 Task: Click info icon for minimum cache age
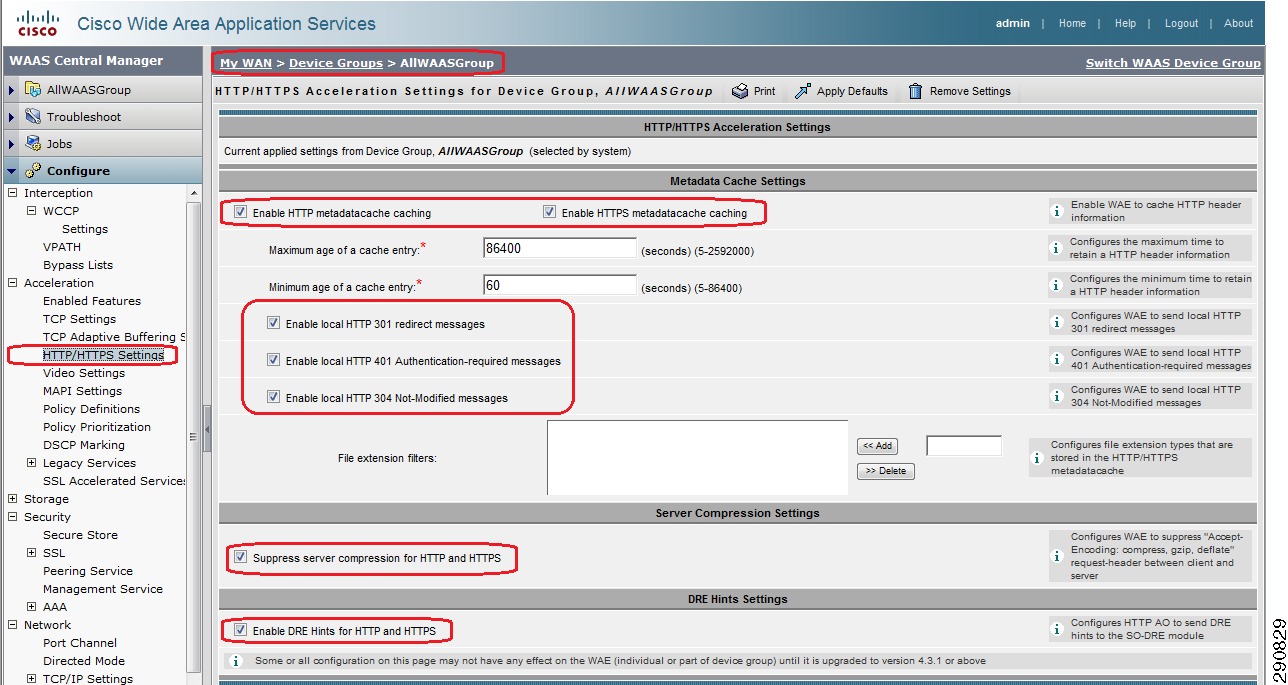click(x=1056, y=285)
